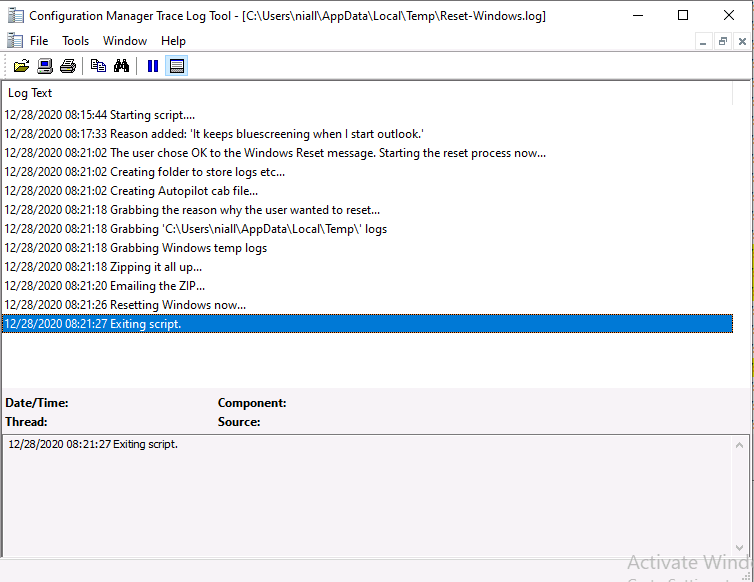
Task: Click the document icon beside File menu
Action: click(15, 41)
